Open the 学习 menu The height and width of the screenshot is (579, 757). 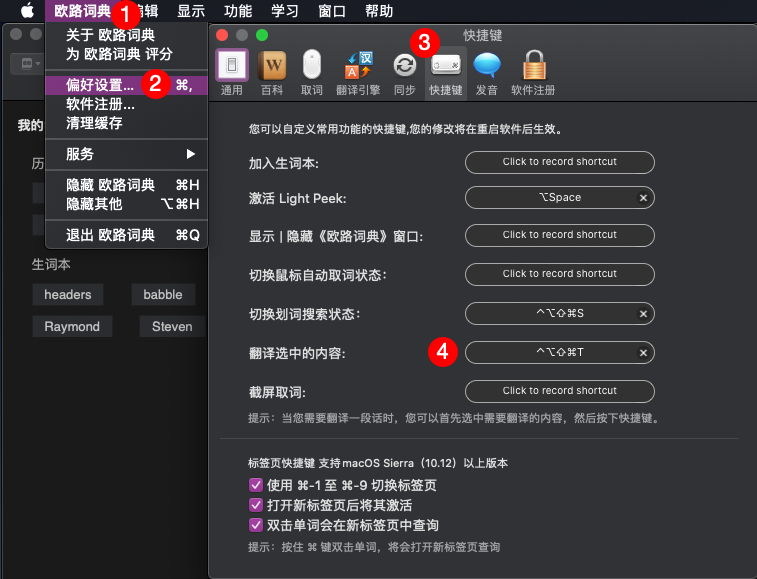click(x=285, y=11)
